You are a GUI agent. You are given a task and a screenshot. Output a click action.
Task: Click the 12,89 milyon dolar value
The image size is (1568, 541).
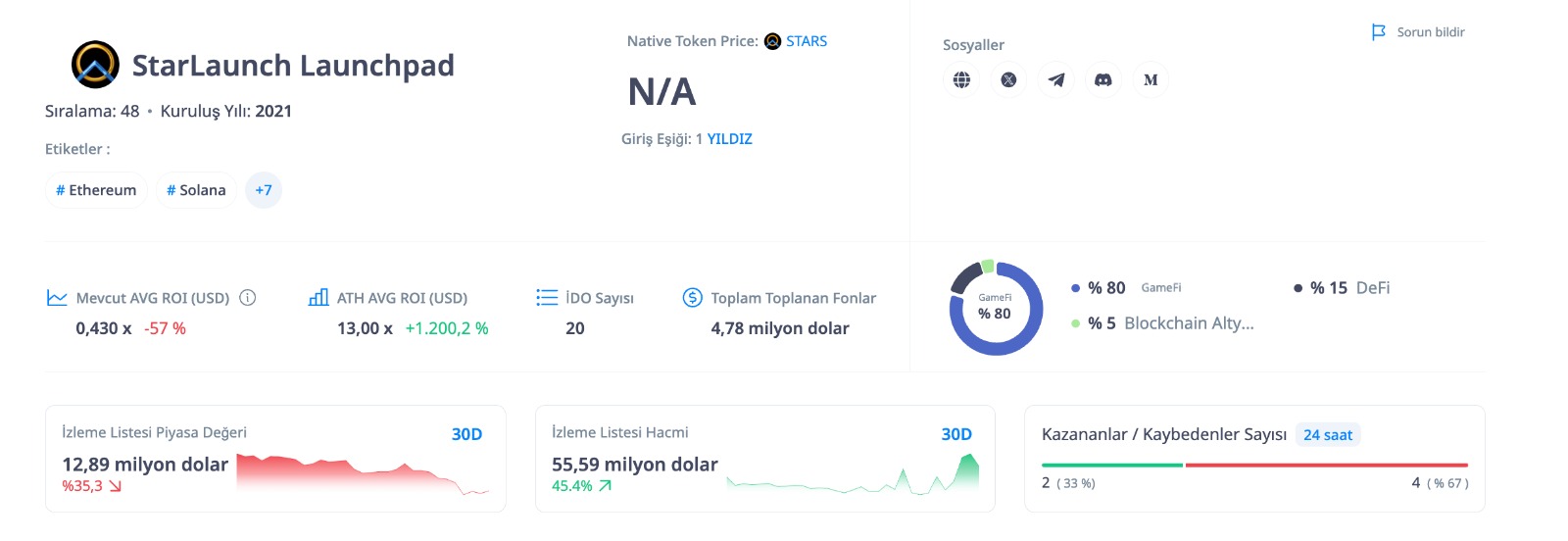(145, 465)
